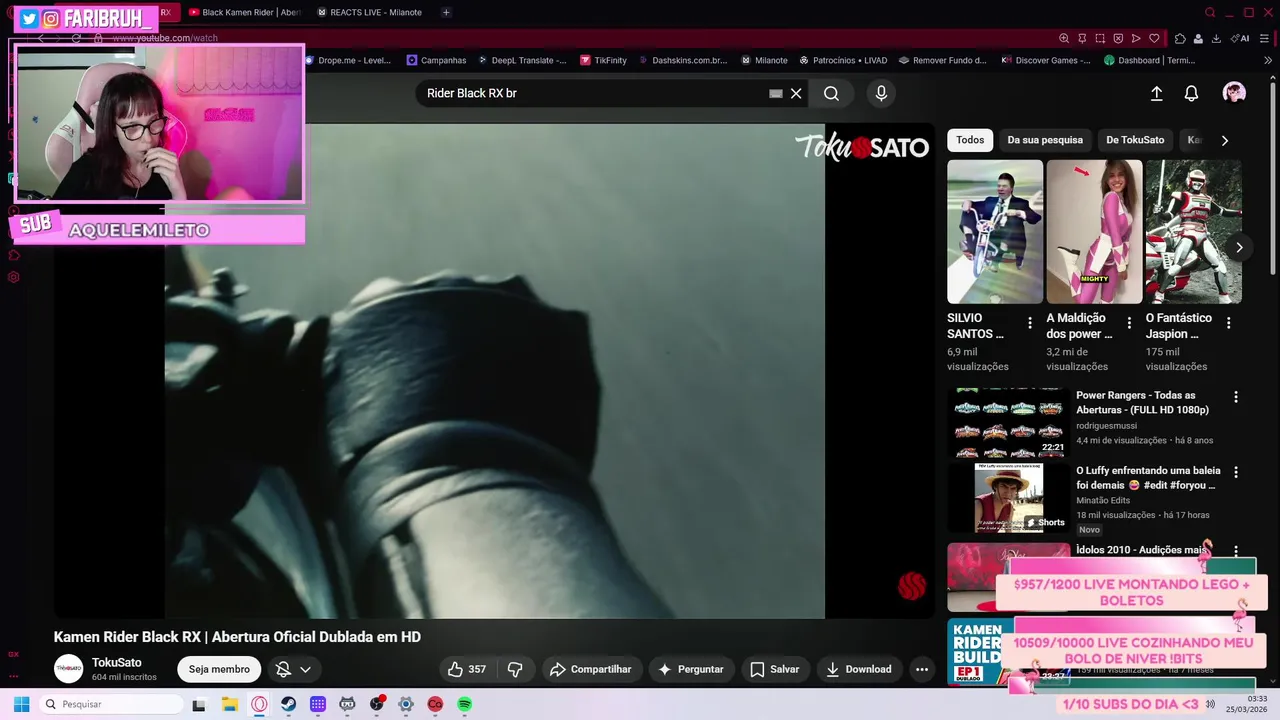Select Da sua pesquisa filter chip
Screen dimensions: 1280x720
[1045, 140]
